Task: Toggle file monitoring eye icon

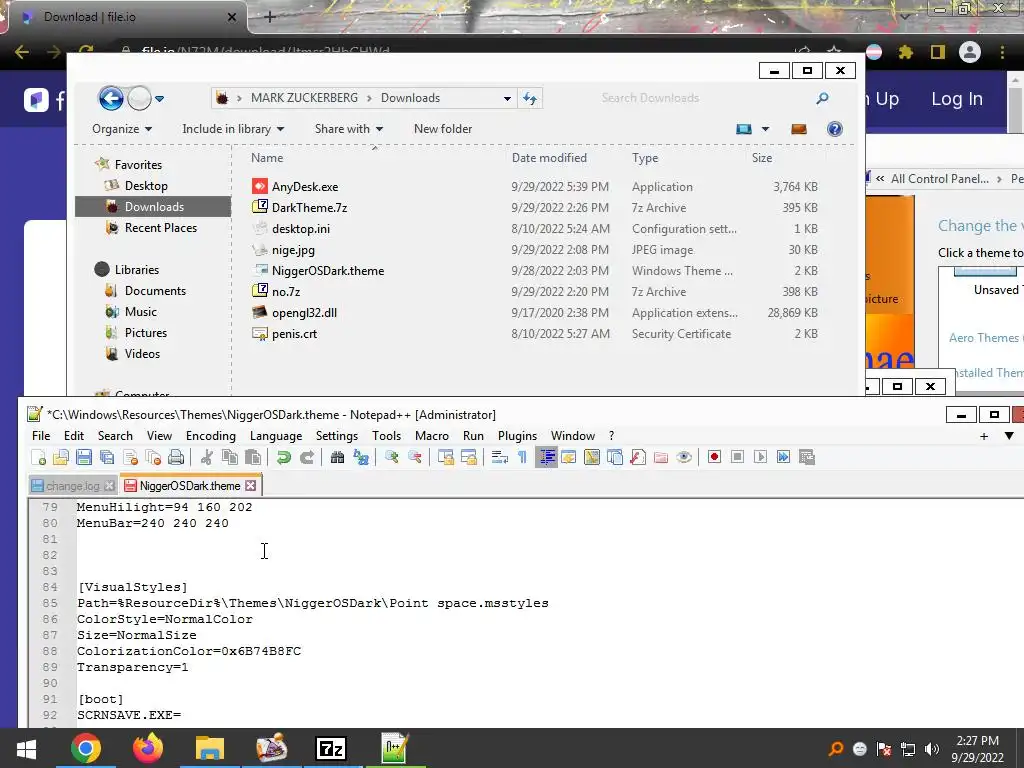Action: (x=684, y=457)
